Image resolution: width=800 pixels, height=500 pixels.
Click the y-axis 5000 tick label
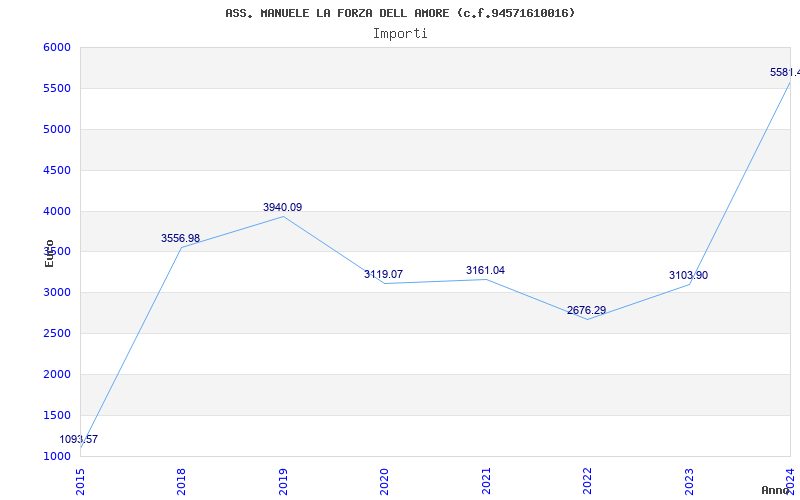point(57,129)
